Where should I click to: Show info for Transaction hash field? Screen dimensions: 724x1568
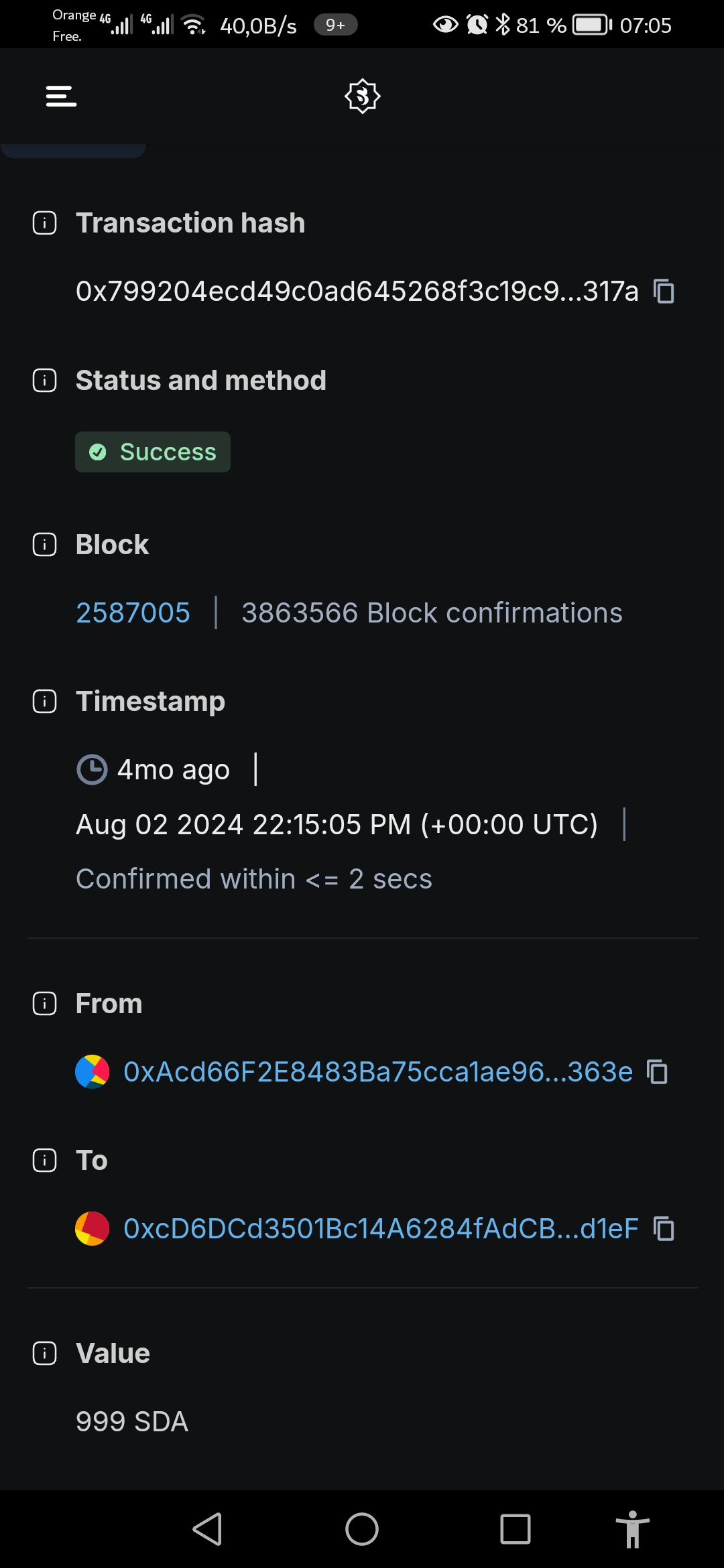[45, 223]
